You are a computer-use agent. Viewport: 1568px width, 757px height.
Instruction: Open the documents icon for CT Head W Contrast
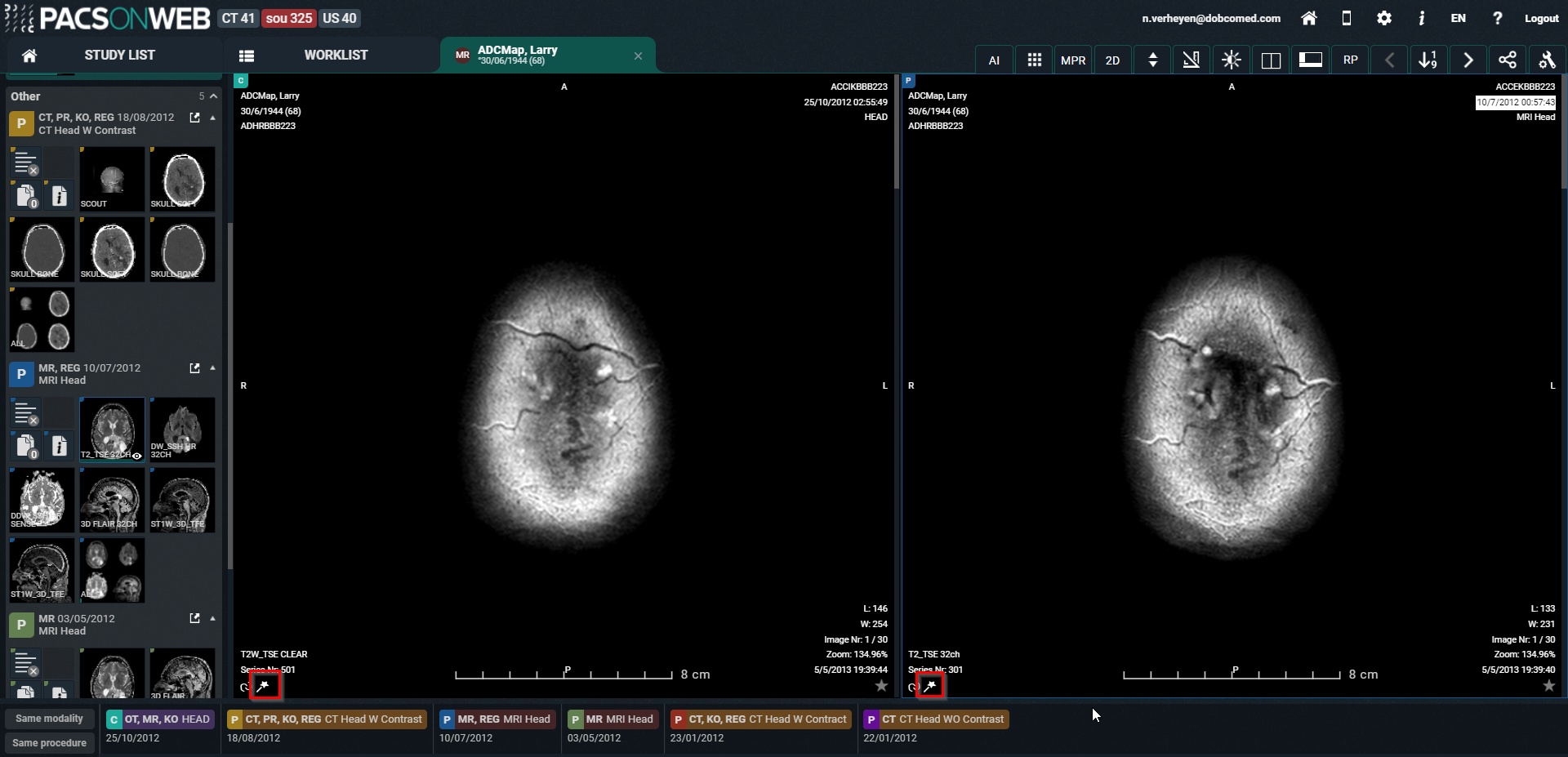coord(26,196)
